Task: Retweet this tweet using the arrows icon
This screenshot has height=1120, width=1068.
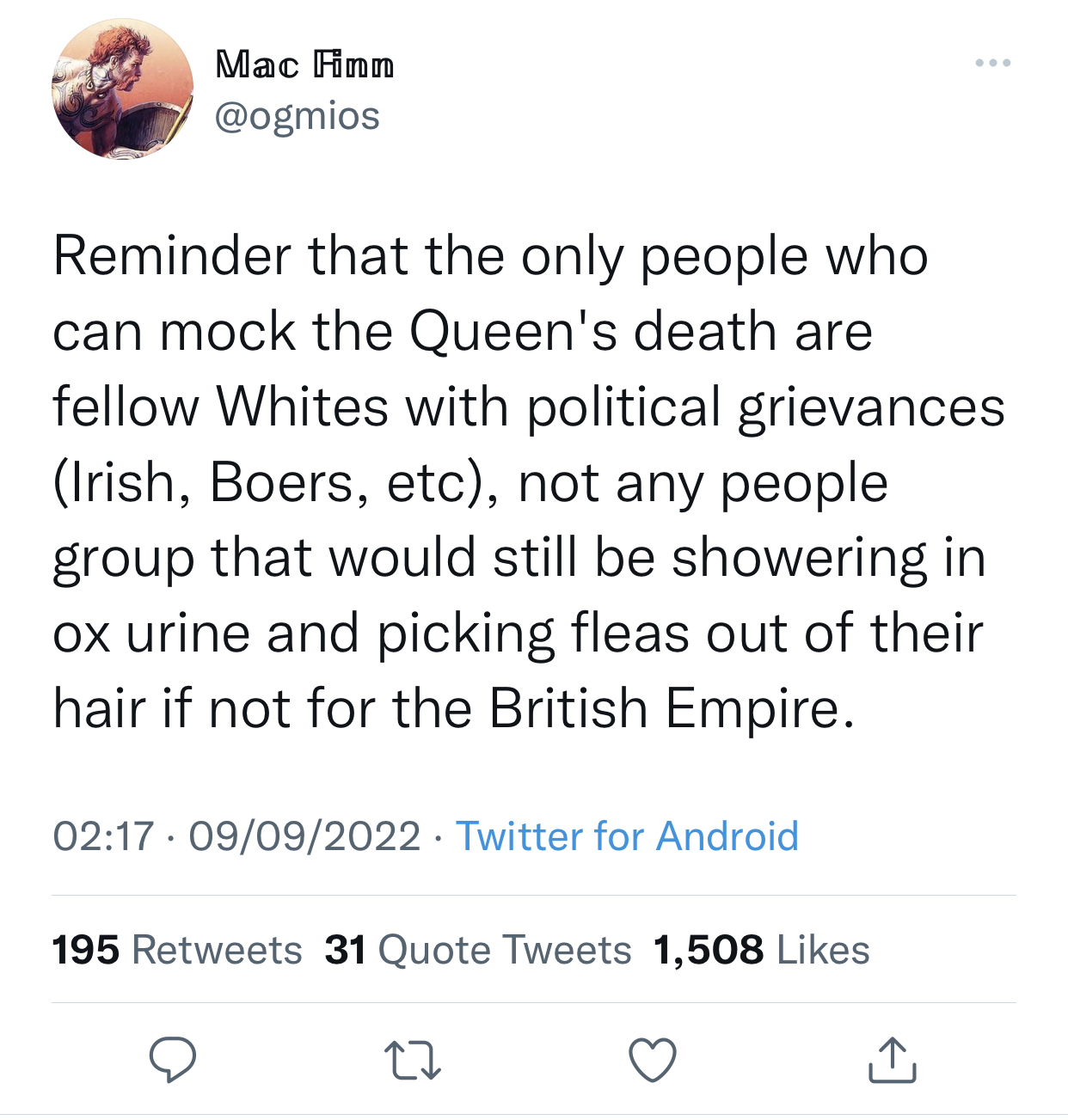Action: point(412,1059)
